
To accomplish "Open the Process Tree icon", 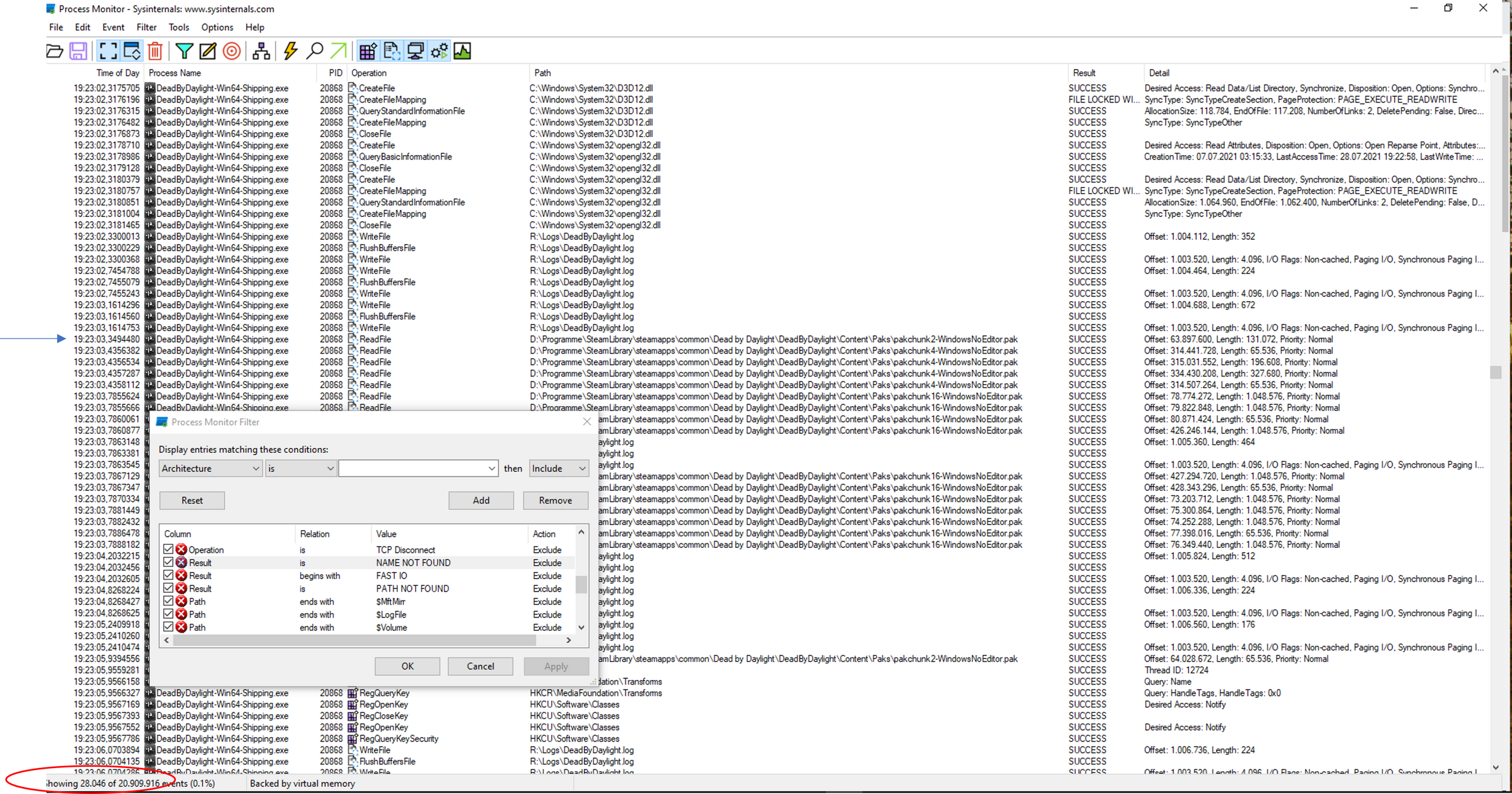I will pos(261,51).
